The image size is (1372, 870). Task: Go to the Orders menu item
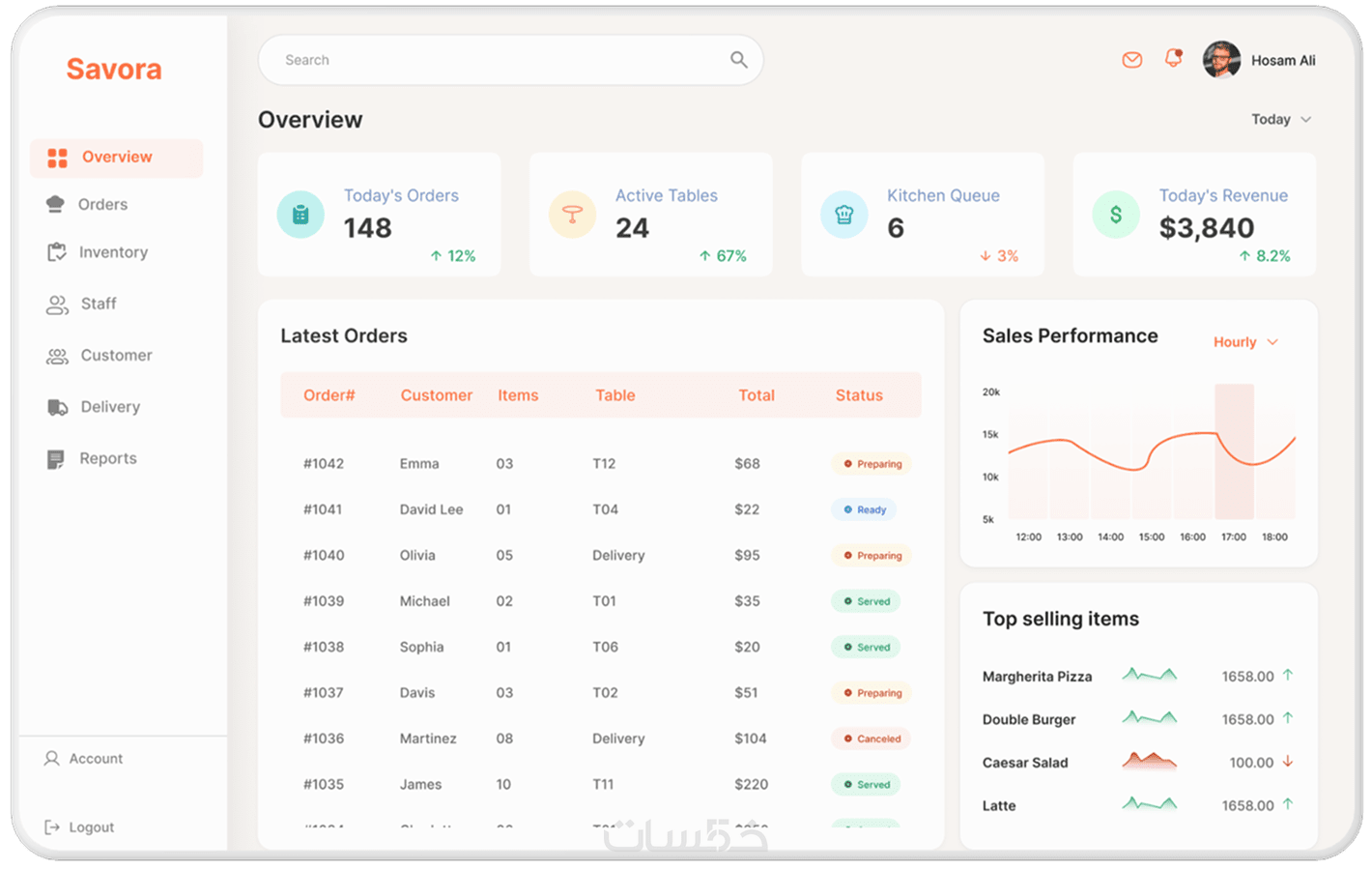pos(87,204)
